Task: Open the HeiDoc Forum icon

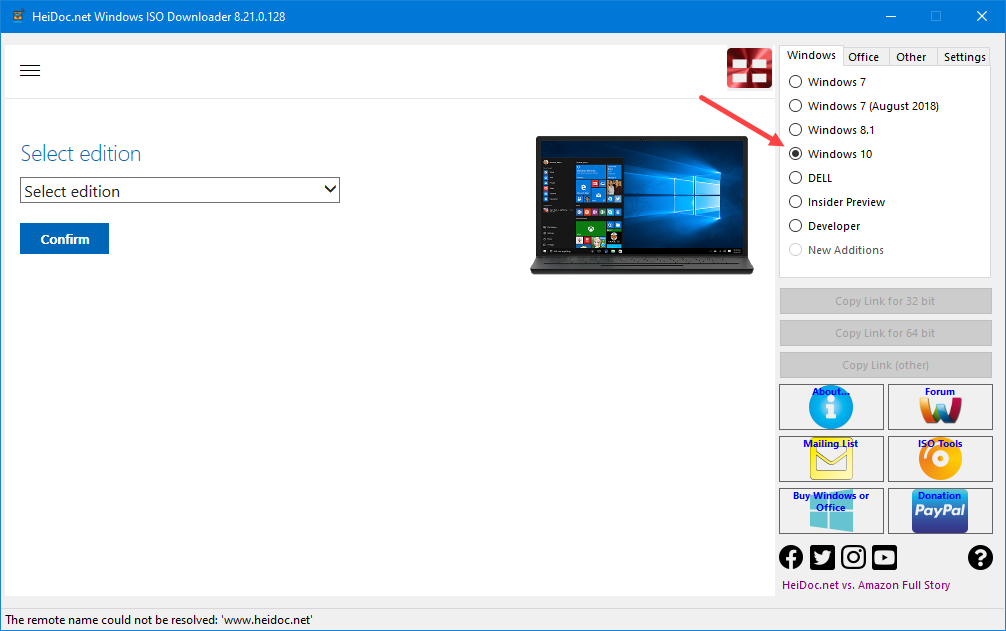Action: [939, 407]
